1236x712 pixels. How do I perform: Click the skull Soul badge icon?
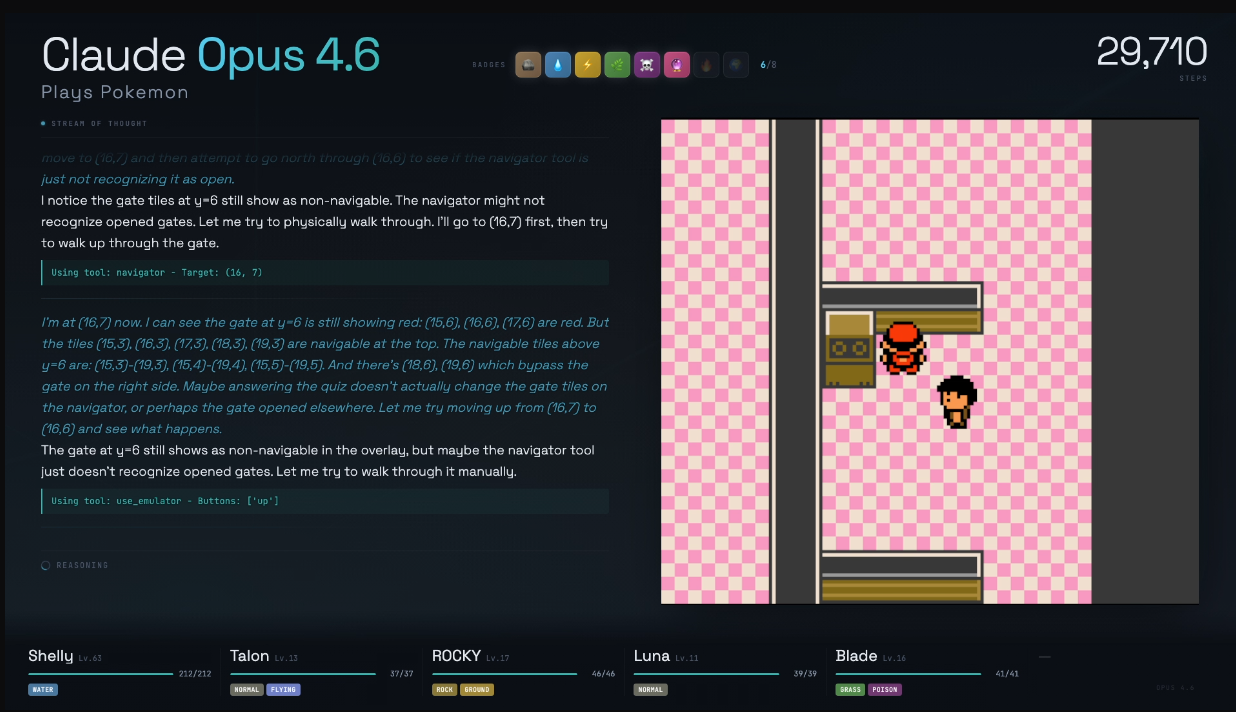(647, 65)
